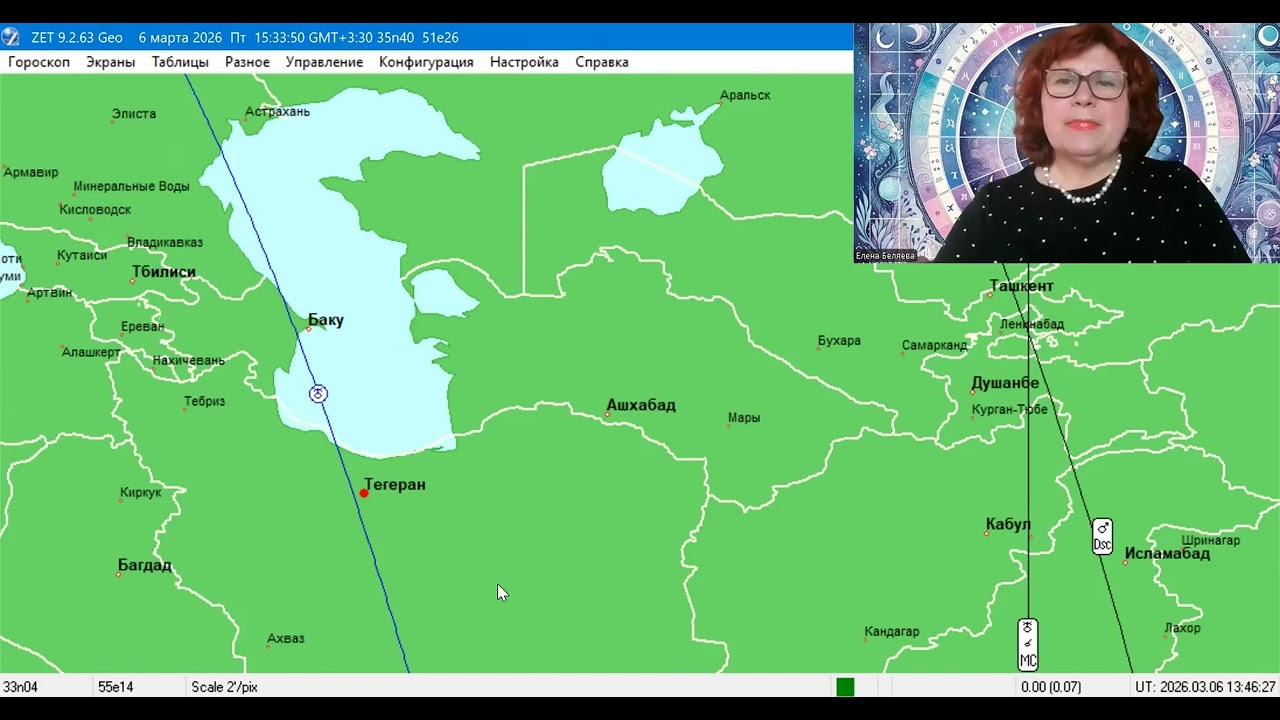Click the Душанбе city label
This screenshot has width=1280, height=720.
[x=1005, y=383]
